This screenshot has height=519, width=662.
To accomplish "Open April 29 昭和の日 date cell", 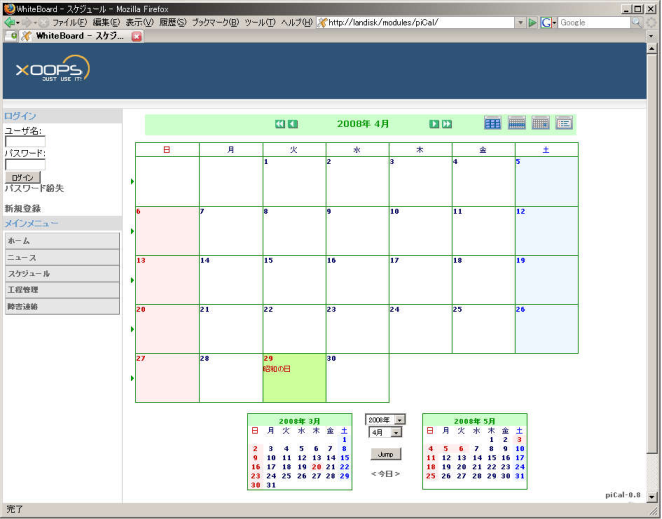I will [294, 377].
